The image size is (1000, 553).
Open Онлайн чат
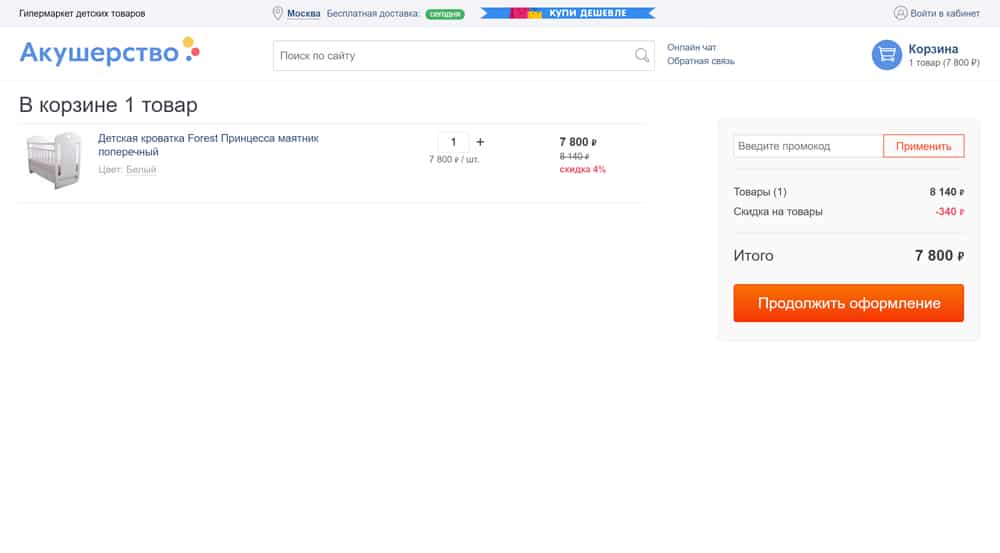(x=692, y=47)
